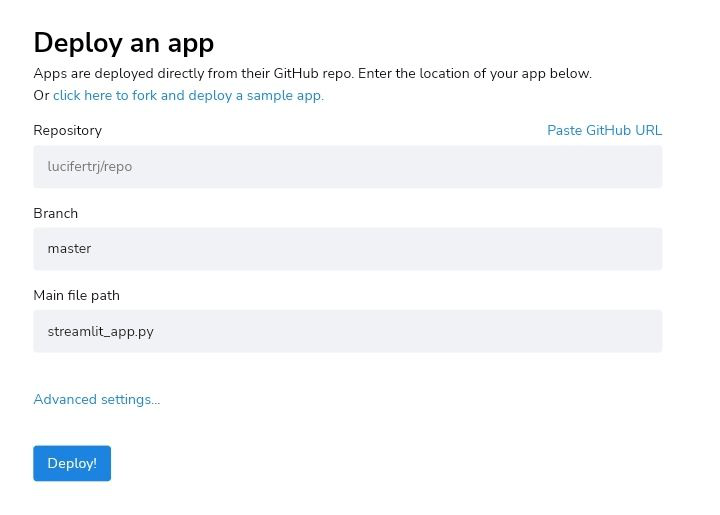Click the word 'Or' before sample link
720x515 pixels.
click(41, 95)
